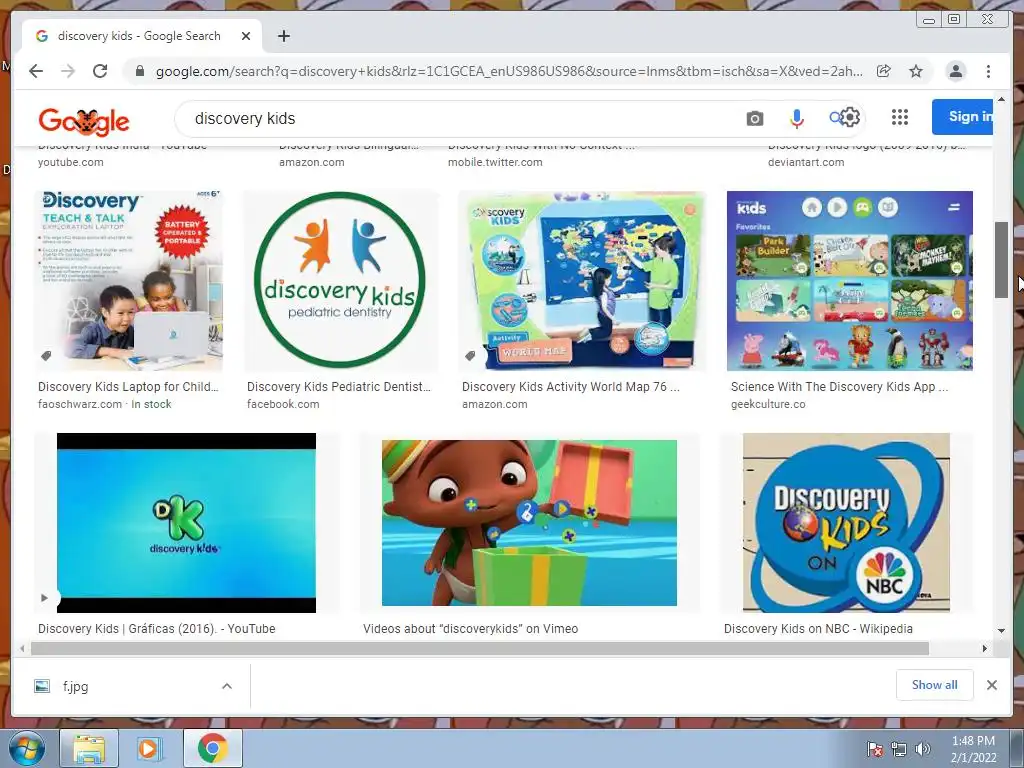Image resolution: width=1024 pixels, height=768 pixels.
Task: Open a new browser tab
Action: coord(283,36)
